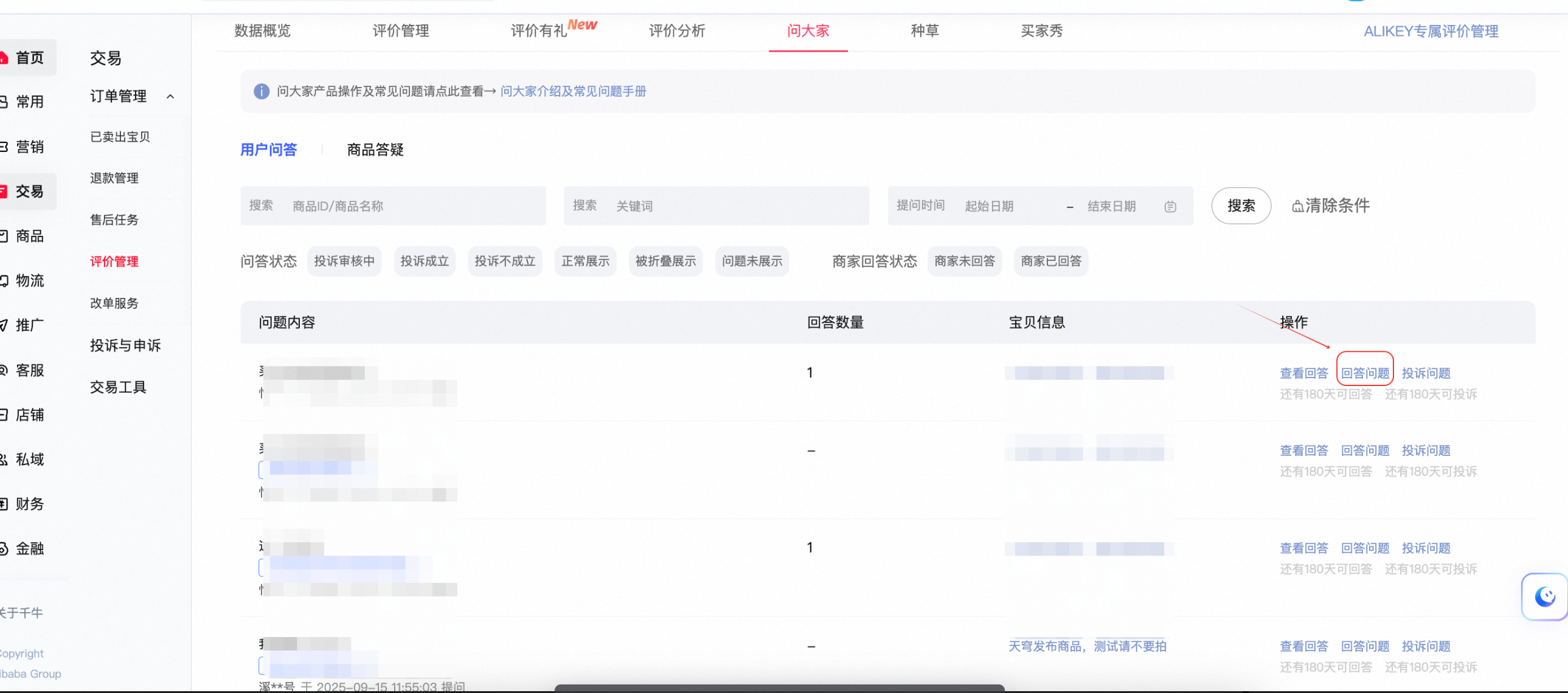Click 投诉问题 for the 天穹发布商品 row
The width and height of the screenshot is (1568, 693).
pos(1426,646)
